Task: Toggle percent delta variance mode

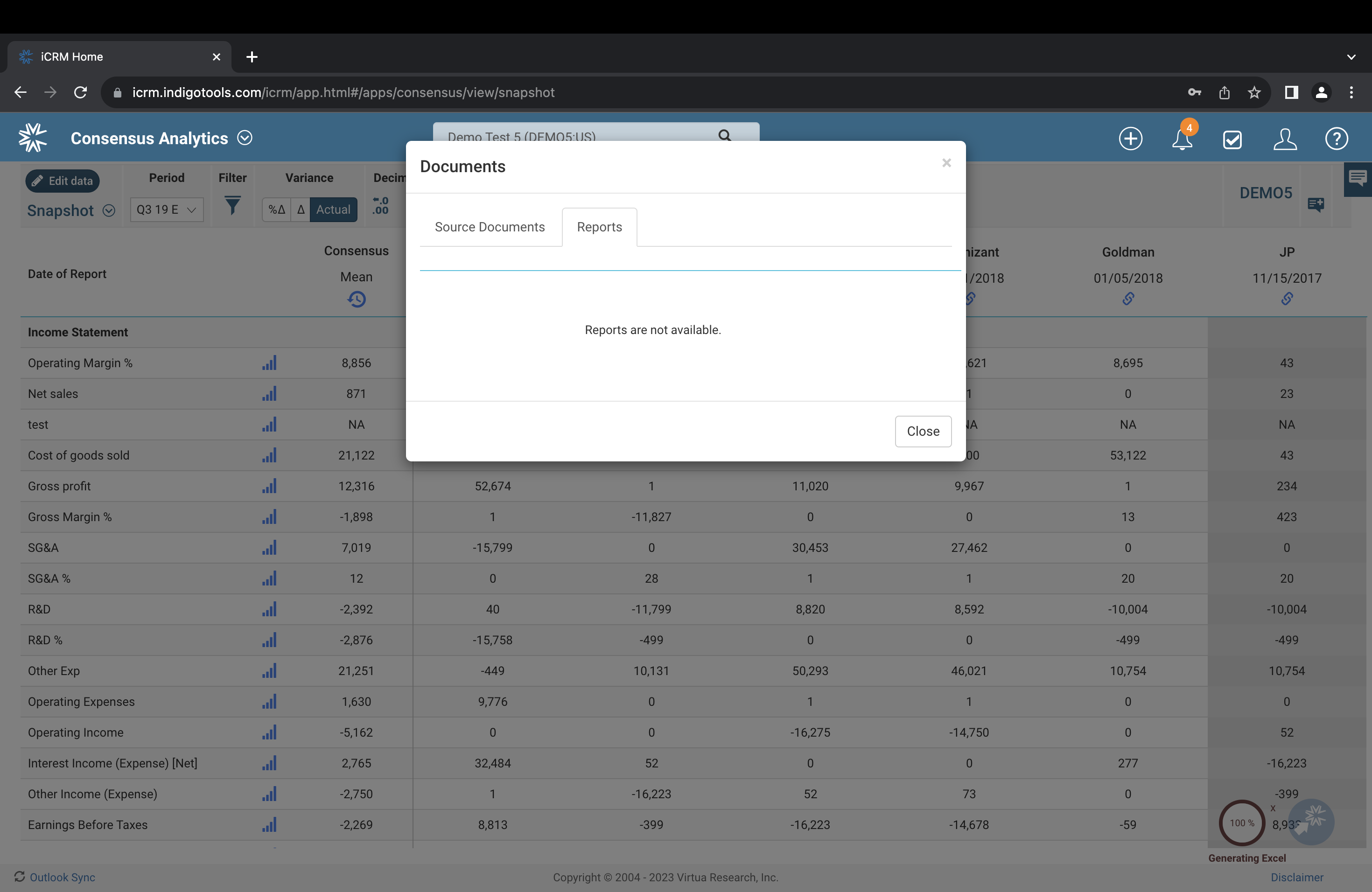Action: point(277,210)
